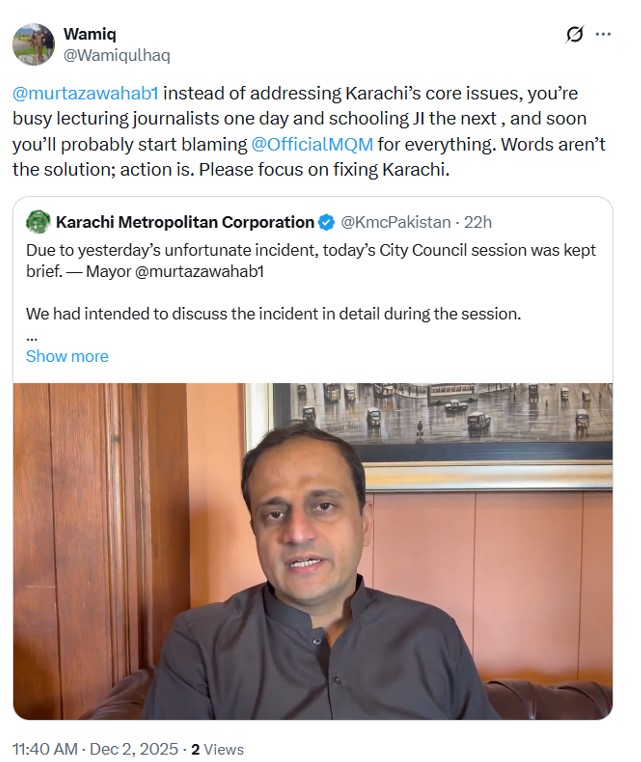Click the blue verified badge
Image resolution: width=641 pixels, height=762 pixels.
click(x=327, y=222)
